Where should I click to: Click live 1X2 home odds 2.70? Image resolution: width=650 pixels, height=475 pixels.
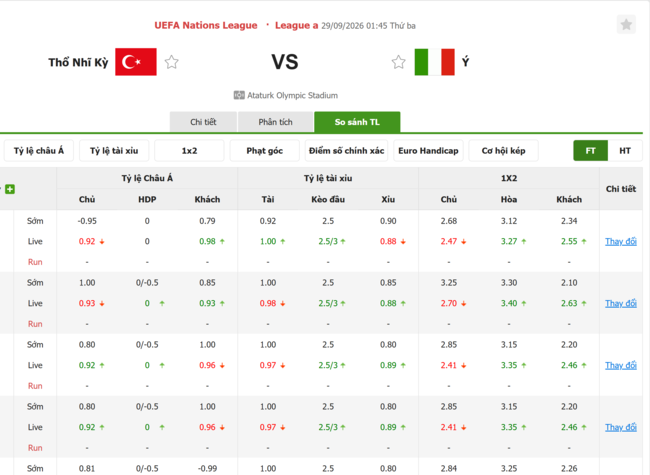tap(449, 303)
